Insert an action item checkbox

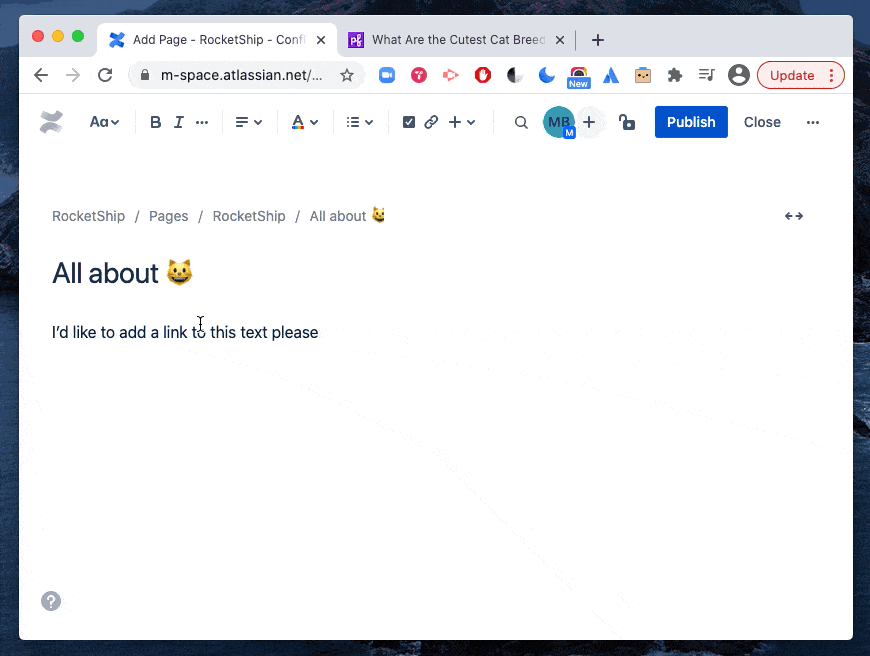click(408, 121)
